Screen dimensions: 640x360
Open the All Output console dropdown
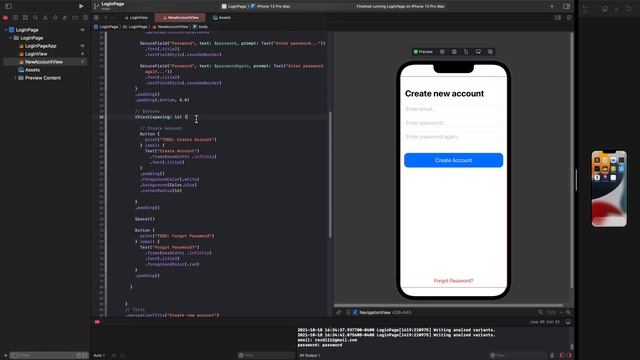pyautogui.click(x=309, y=356)
